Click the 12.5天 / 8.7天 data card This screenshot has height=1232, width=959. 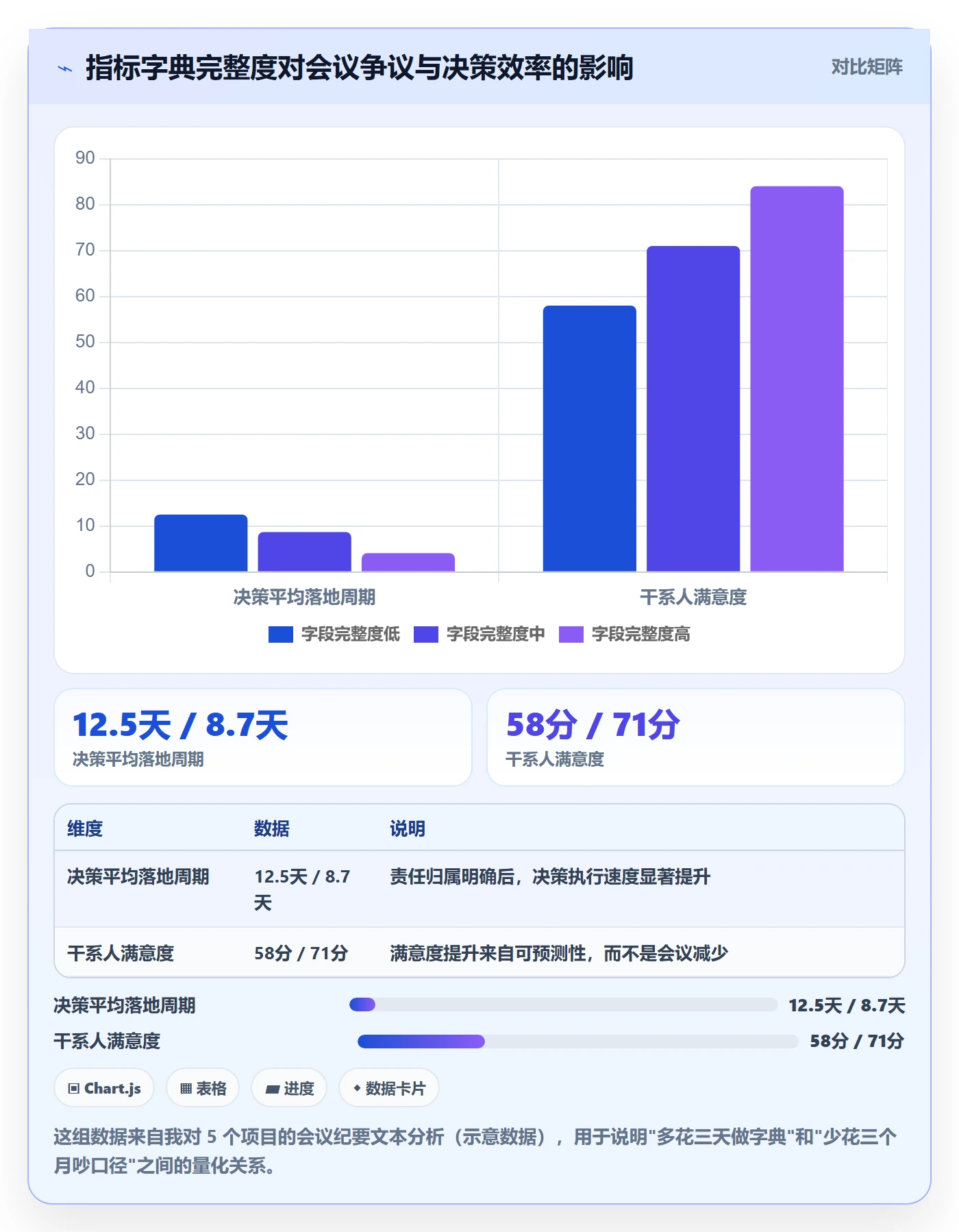click(x=263, y=737)
